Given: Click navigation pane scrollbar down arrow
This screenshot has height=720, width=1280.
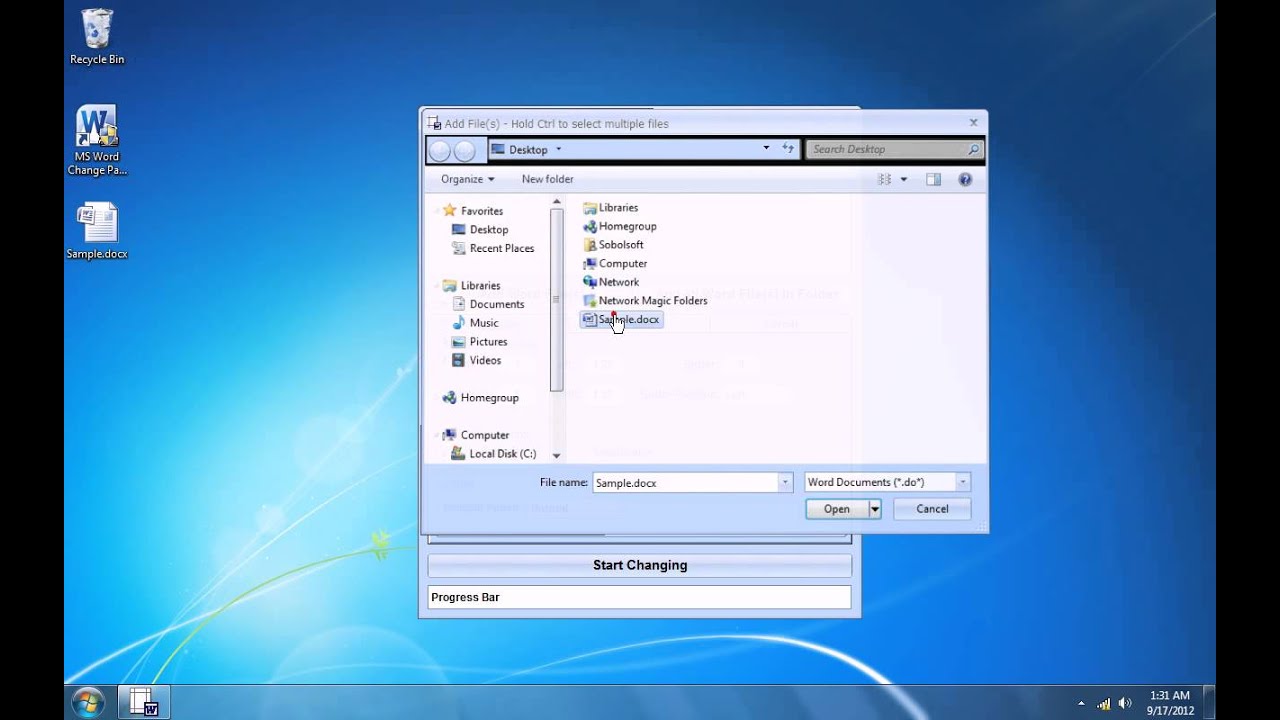Looking at the screenshot, I should 557,456.
